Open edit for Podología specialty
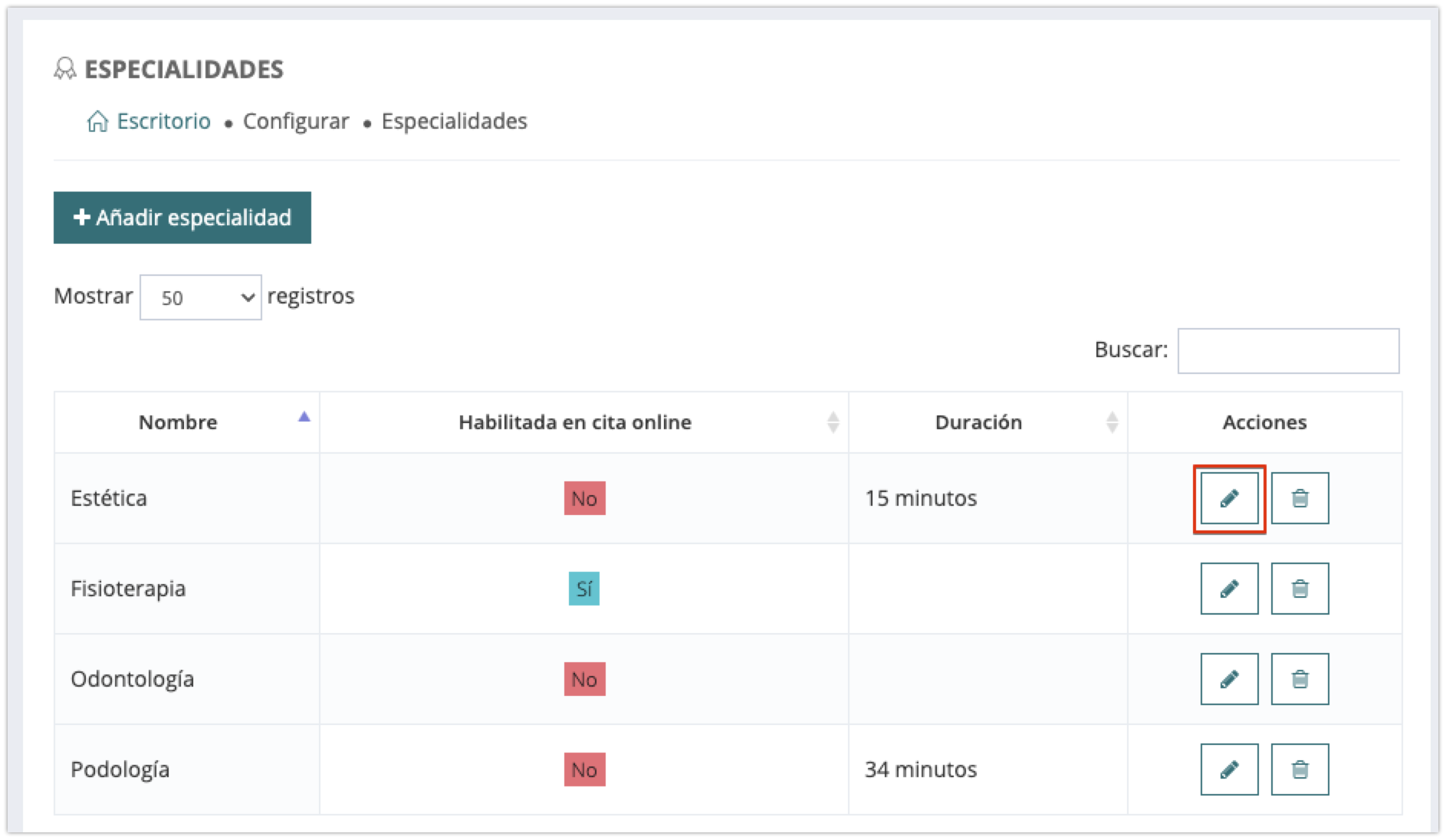The height and width of the screenshot is (840, 1446). pyautogui.click(x=1229, y=769)
